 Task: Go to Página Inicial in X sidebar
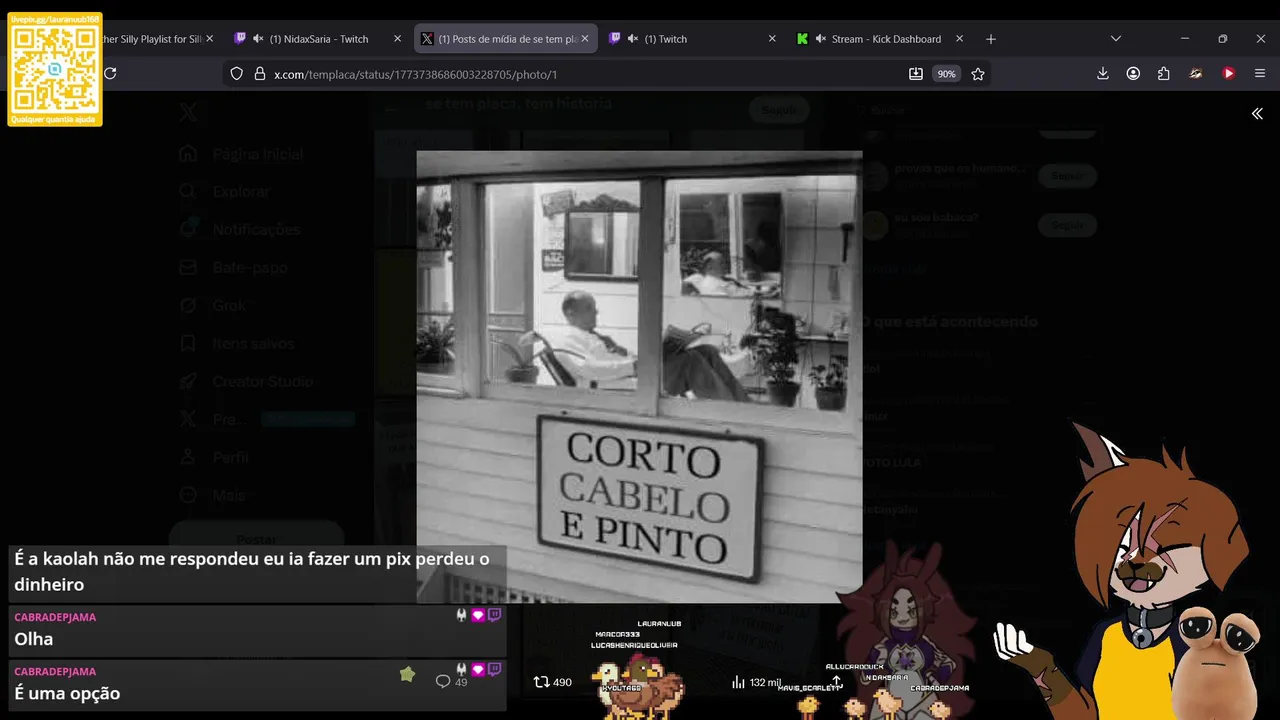coord(257,154)
